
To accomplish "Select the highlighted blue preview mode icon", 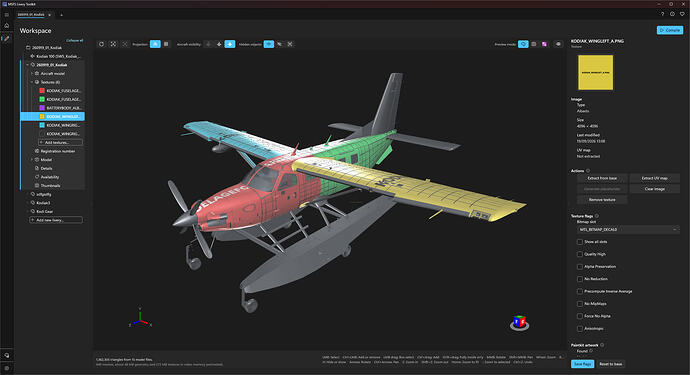I will (x=523, y=44).
